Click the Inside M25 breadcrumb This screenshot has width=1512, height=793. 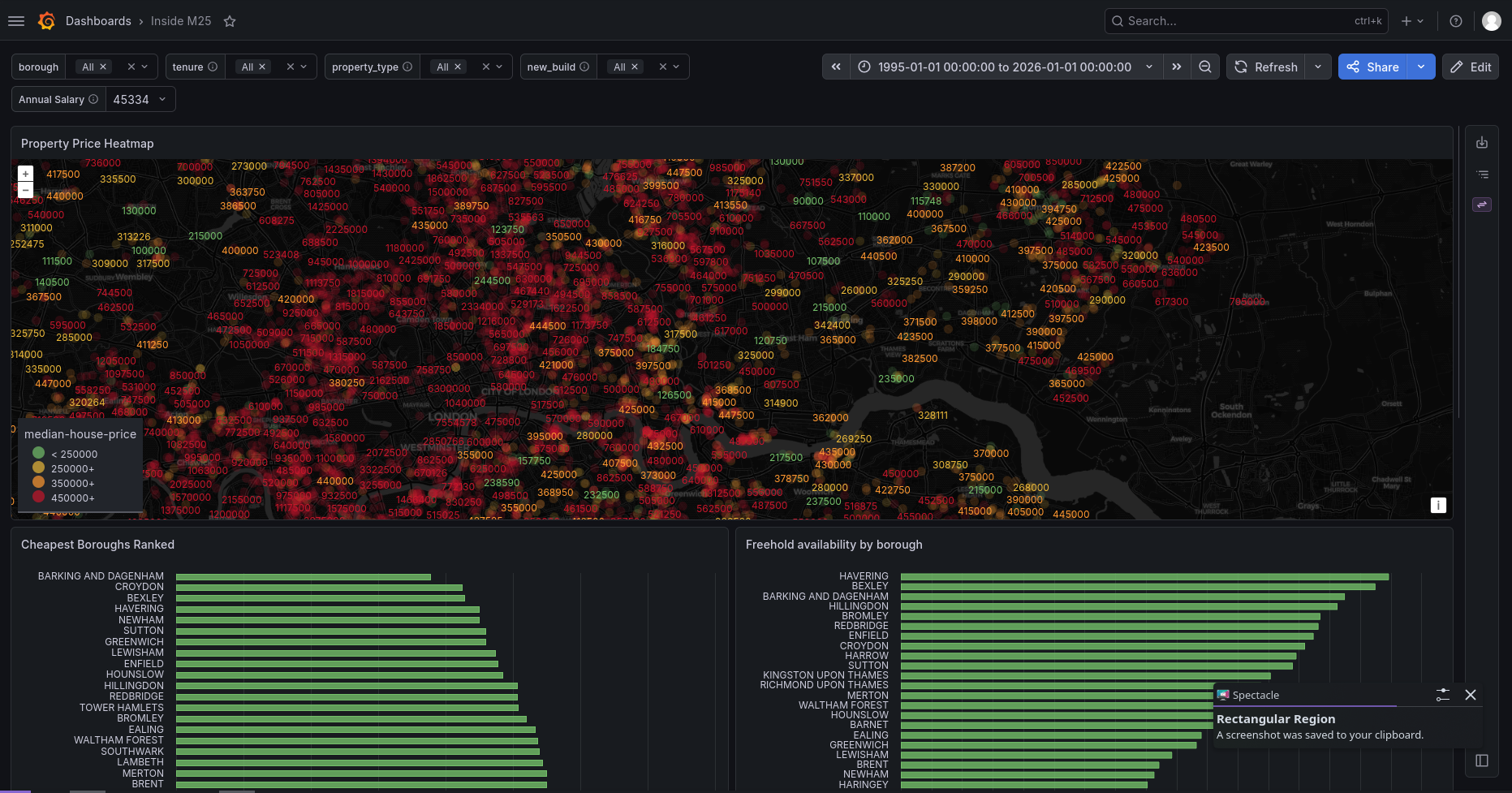click(181, 21)
